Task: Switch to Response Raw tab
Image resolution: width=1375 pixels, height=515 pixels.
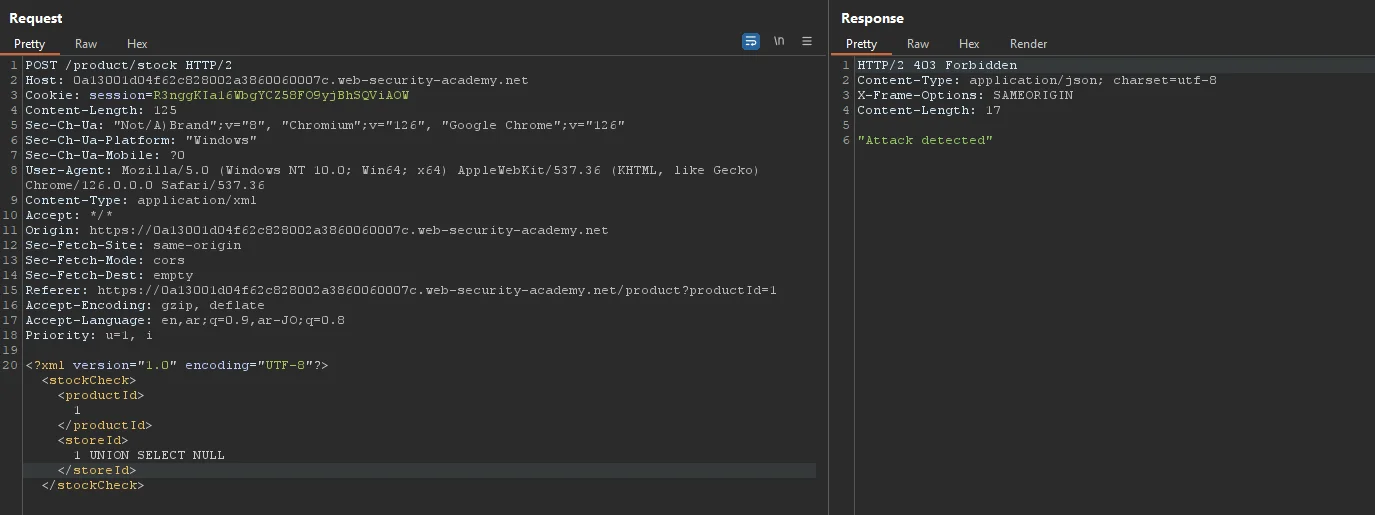Action: click(x=918, y=44)
